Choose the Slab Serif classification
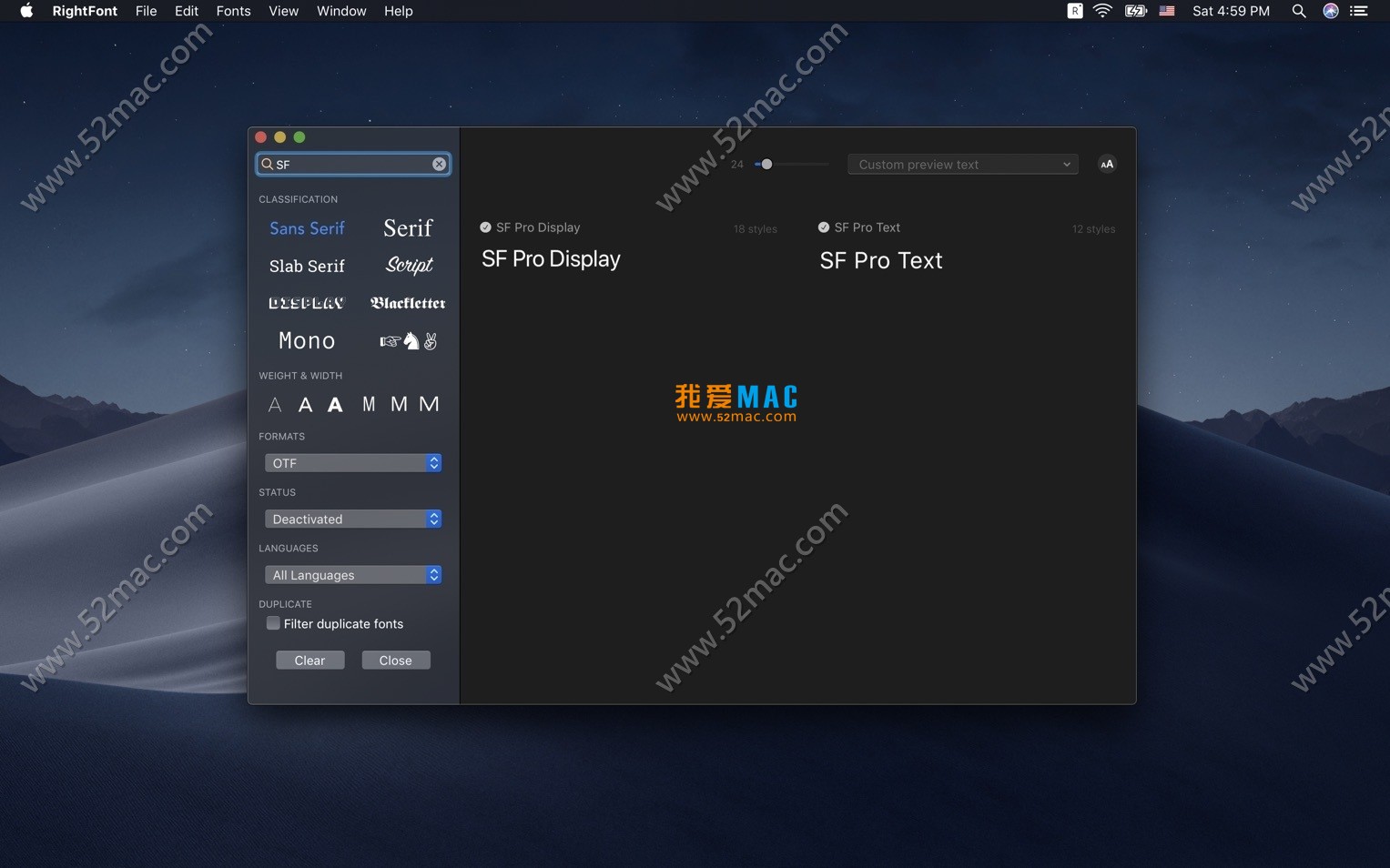1390x868 pixels. coord(307,266)
